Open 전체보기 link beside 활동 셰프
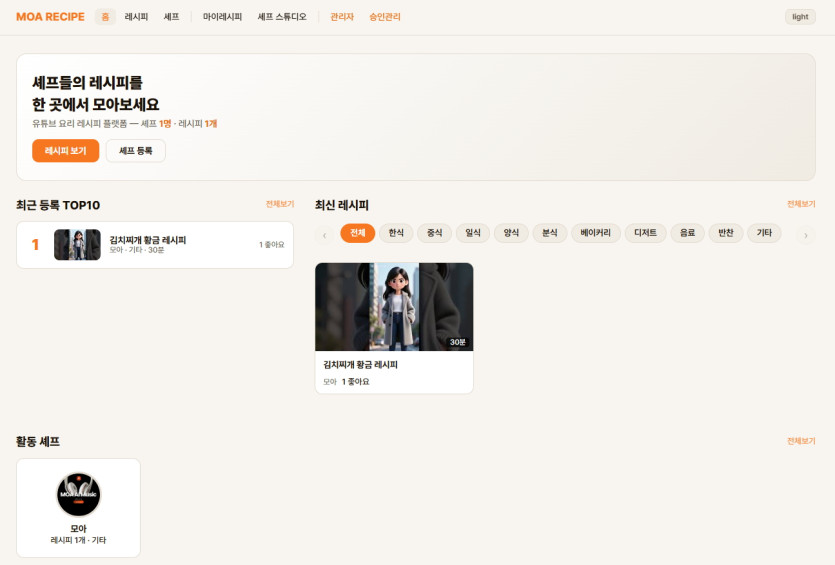 pos(801,441)
